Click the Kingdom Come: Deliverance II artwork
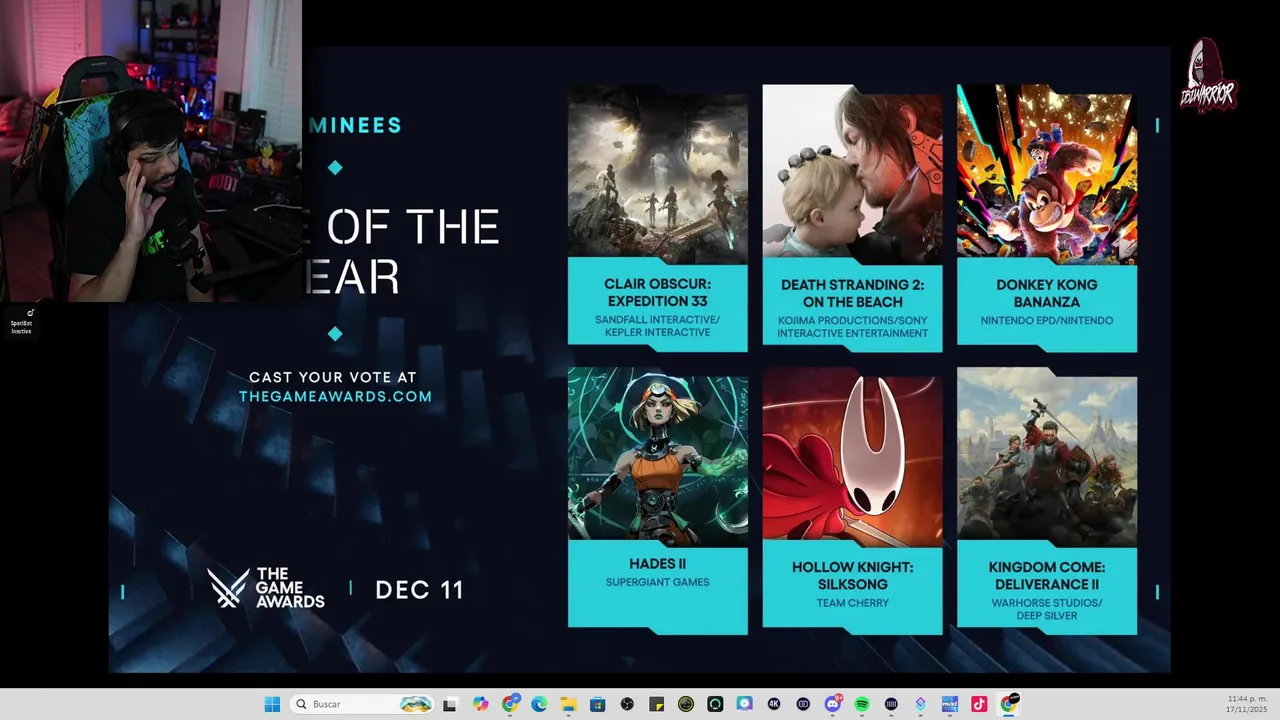 pyautogui.click(x=1047, y=459)
